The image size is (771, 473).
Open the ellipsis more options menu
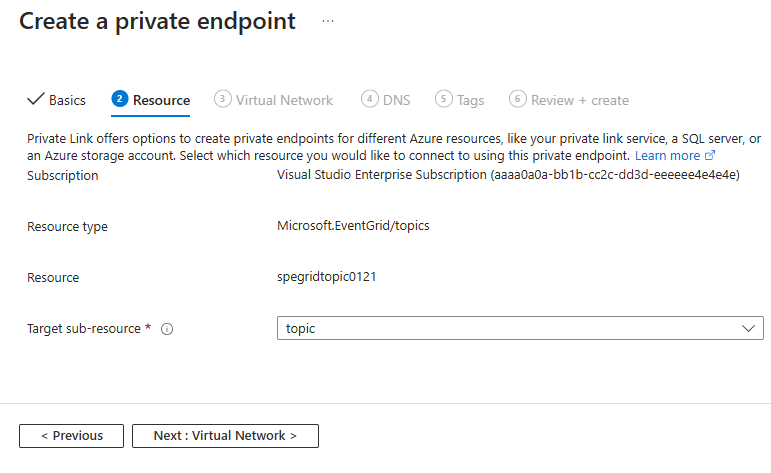328,21
